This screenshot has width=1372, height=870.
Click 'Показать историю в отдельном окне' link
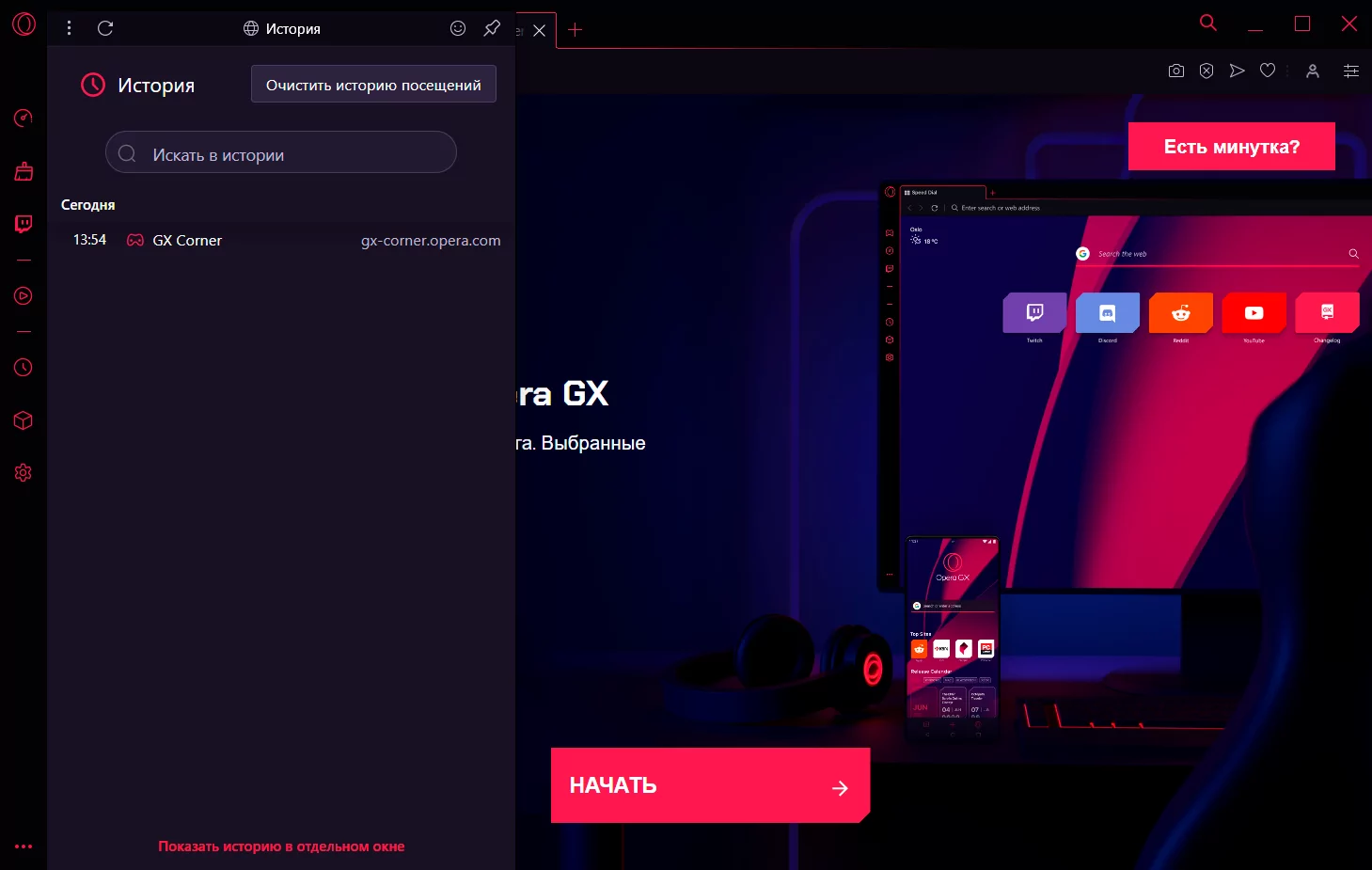(x=281, y=846)
